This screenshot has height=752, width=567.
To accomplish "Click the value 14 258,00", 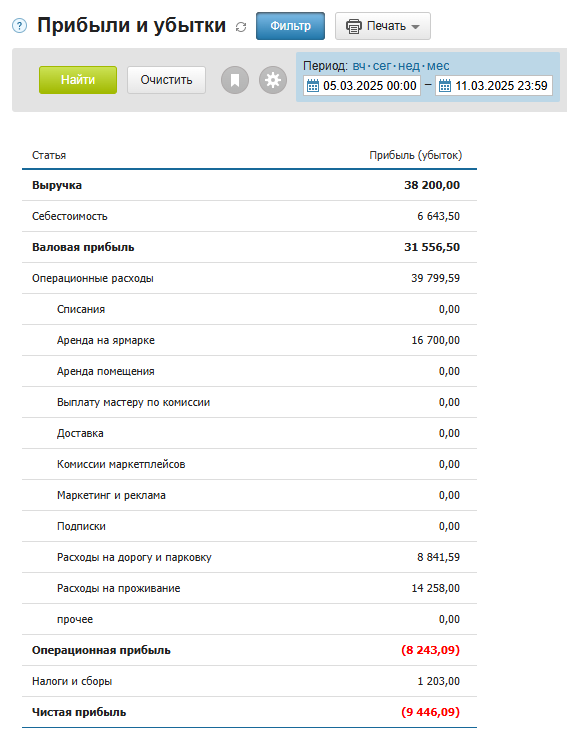I will pyautogui.click(x=435, y=588).
